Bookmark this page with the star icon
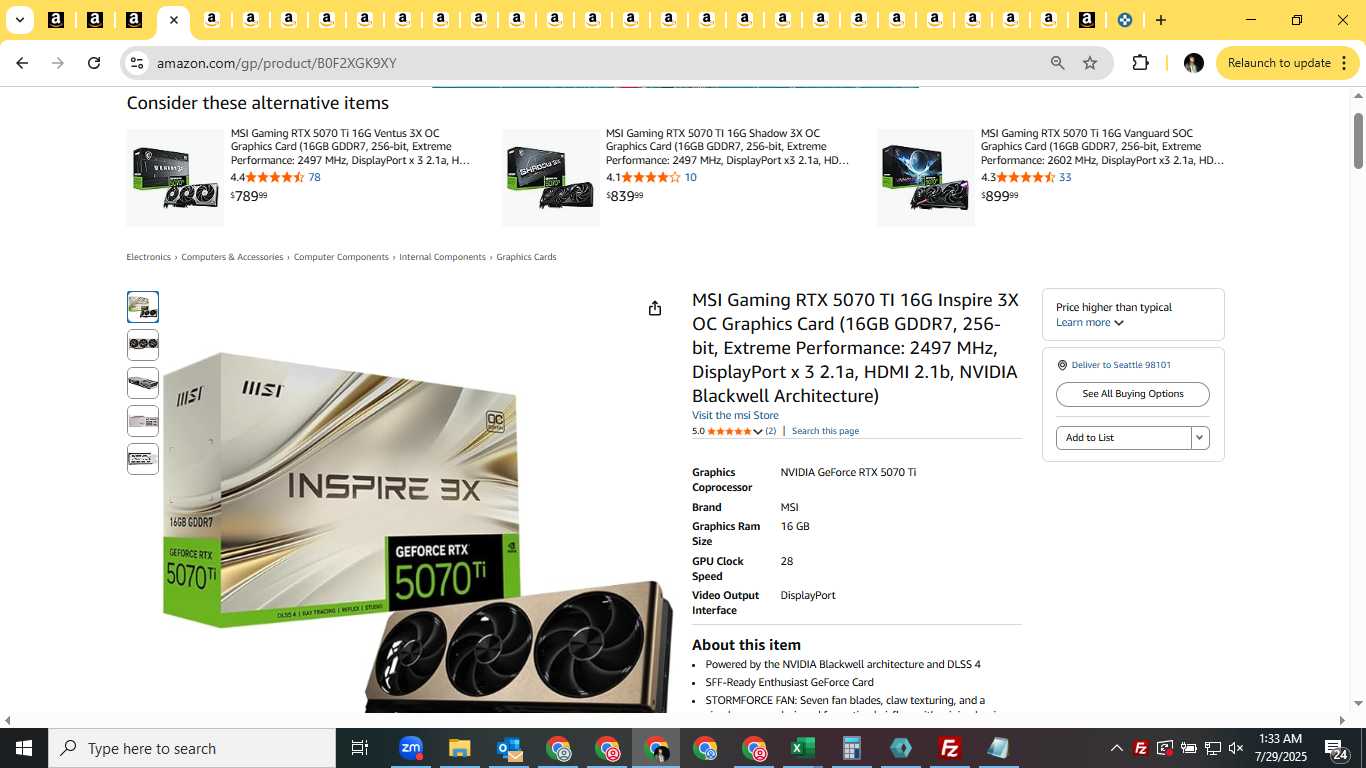Viewport: 1366px width, 768px height. [1090, 63]
